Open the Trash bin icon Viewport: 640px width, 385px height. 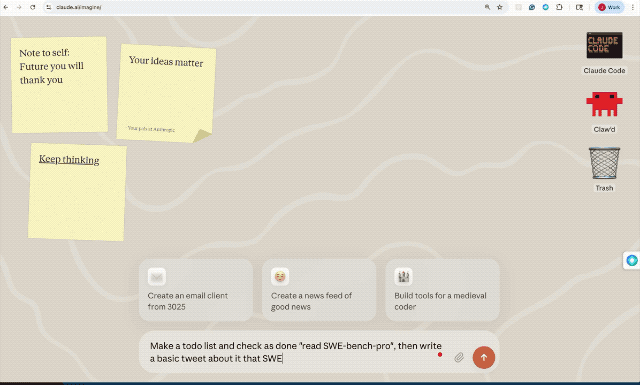[604, 163]
